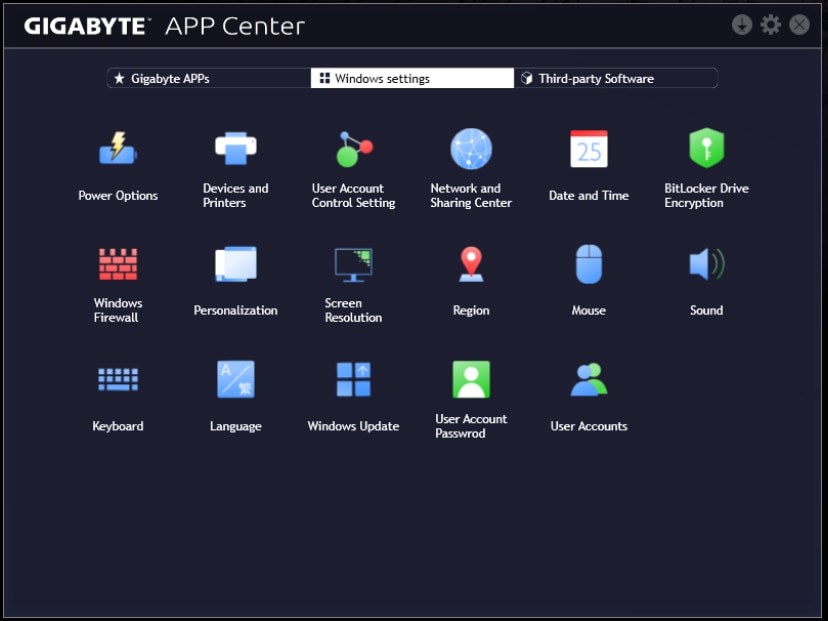The image size is (828, 621).
Task: Open BitLocker Drive Encryption shield icon
Action: click(x=706, y=149)
